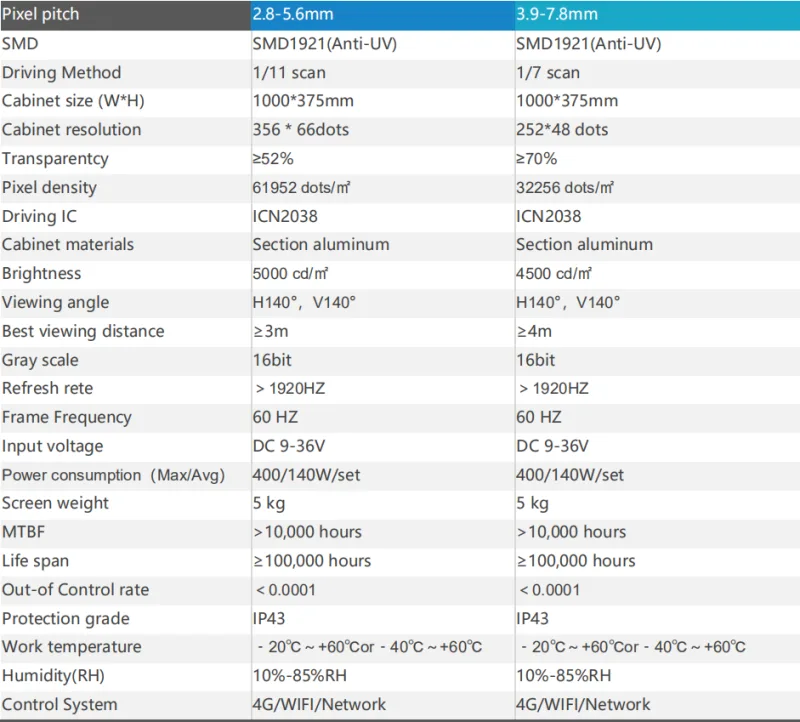800x722 pixels.
Task: Click the 4500 cd/㎡ brightness cell
Action: (554, 273)
